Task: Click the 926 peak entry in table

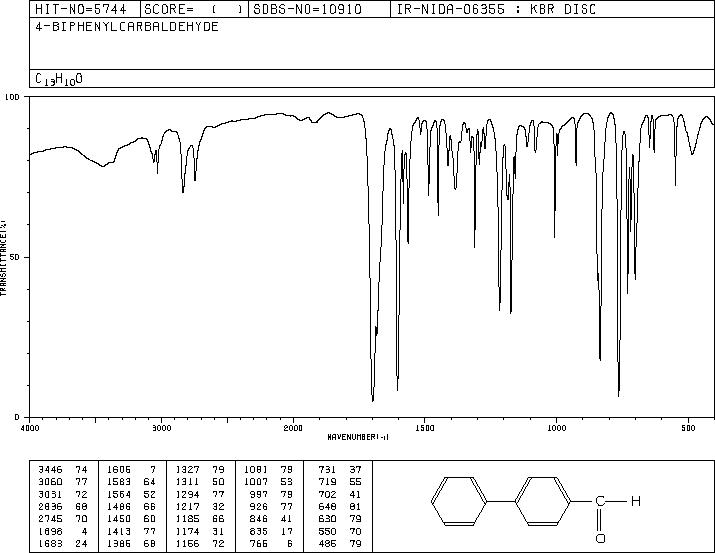Action: pos(272,506)
